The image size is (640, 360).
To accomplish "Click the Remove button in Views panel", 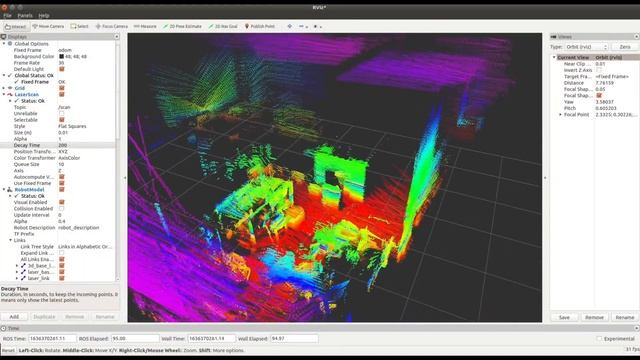I will [594, 317].
